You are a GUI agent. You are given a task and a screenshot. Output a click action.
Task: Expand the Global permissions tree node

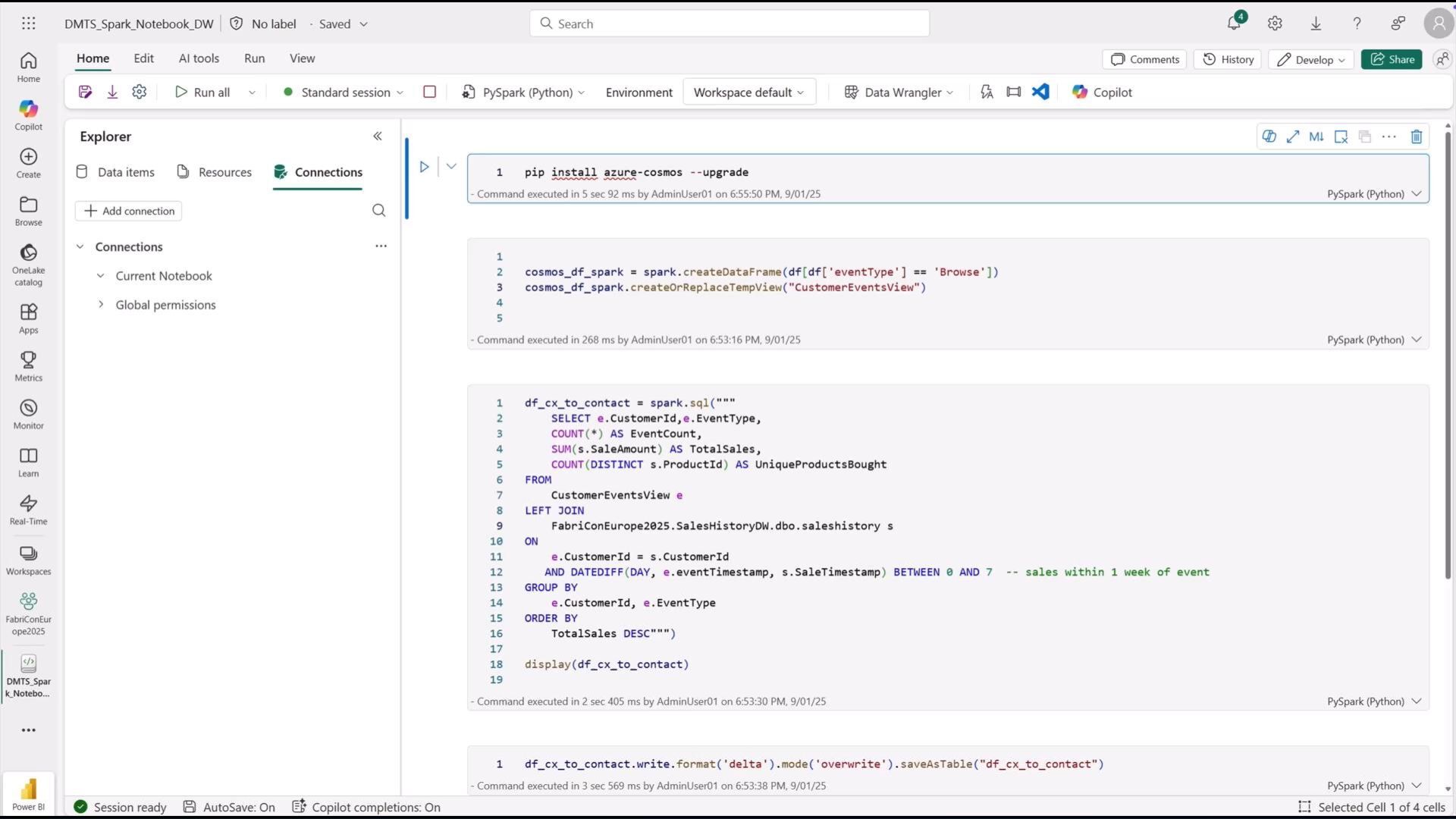pyautogui.click(x=101, y=305)
